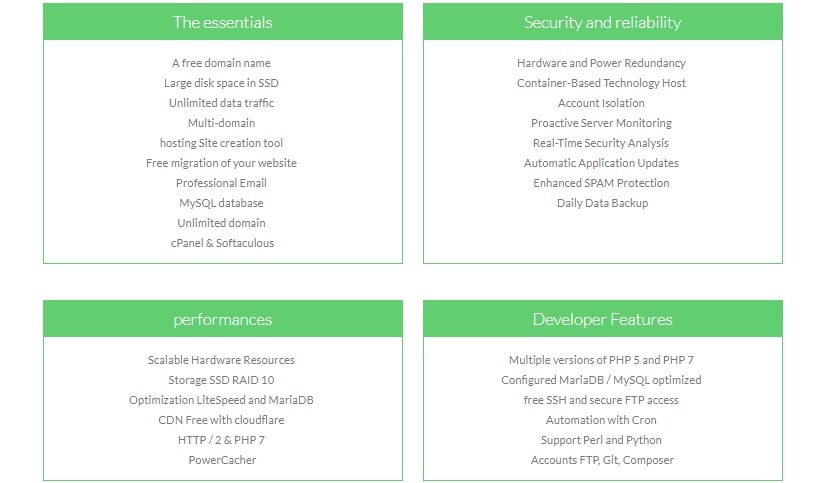Select 'Accounts FTP, Git, Composer'
Viewport: 840px width, 483px height.
[x=602, y=460]
